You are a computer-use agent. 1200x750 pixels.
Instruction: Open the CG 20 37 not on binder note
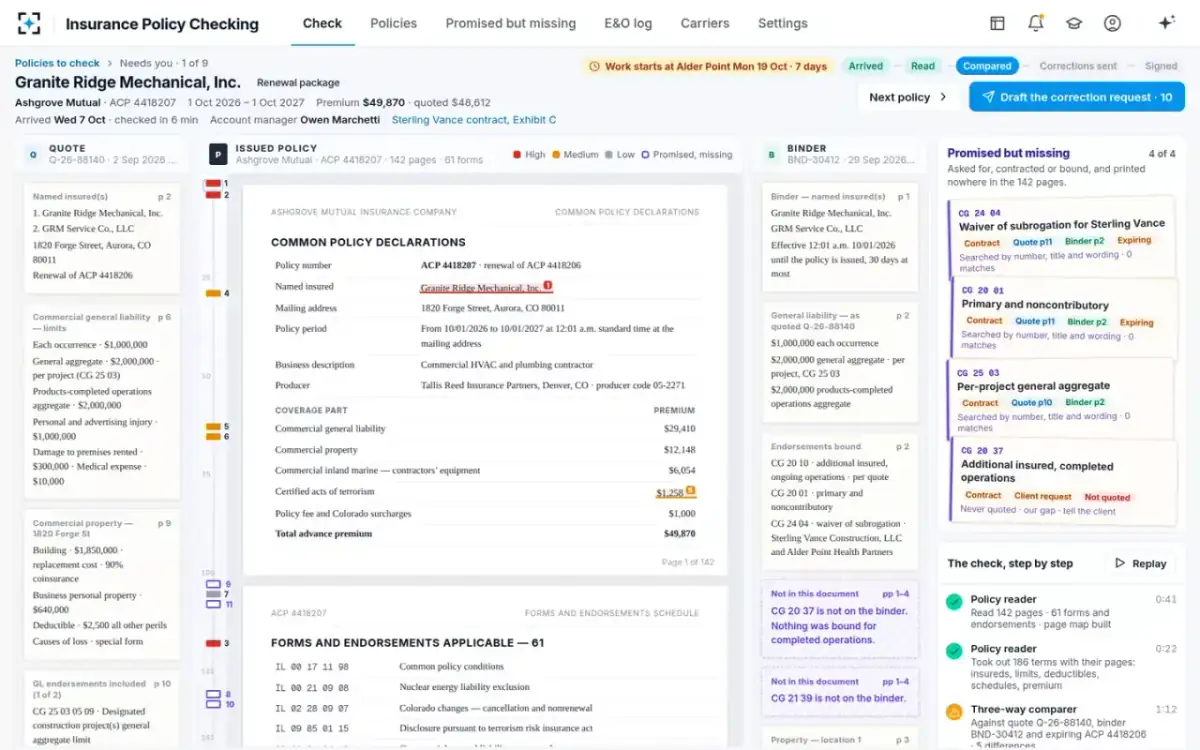pyautogui.click(x=839, y=619)
